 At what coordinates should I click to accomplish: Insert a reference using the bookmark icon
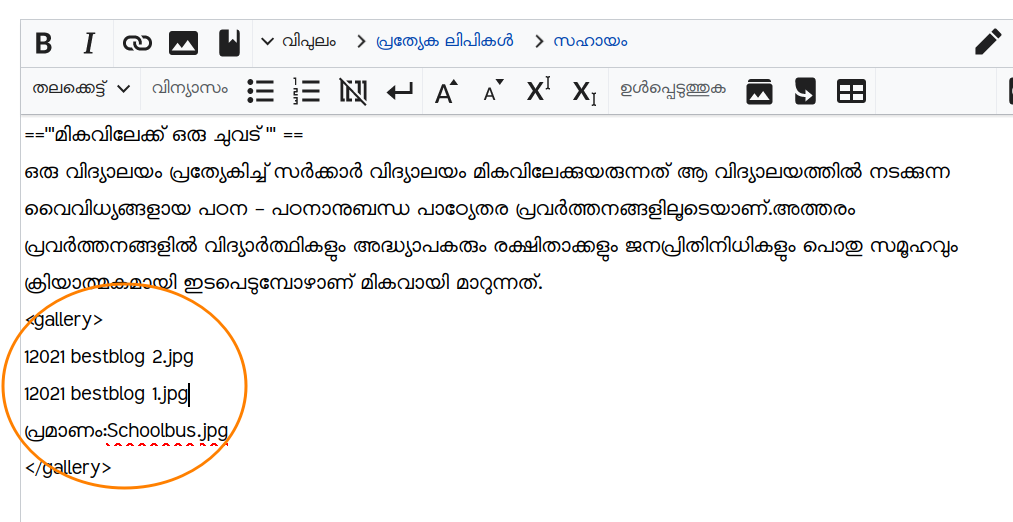click(x=229, y=43)
